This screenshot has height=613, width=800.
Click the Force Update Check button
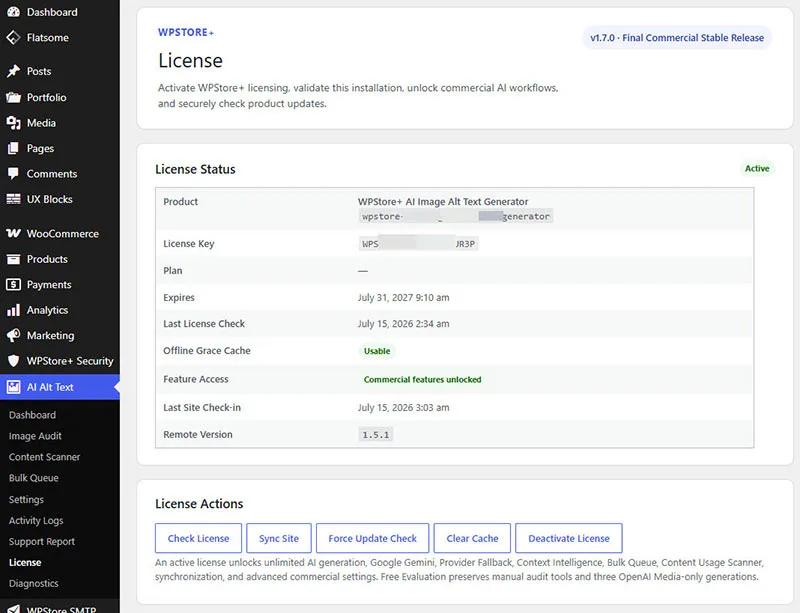tap(372, 538)
